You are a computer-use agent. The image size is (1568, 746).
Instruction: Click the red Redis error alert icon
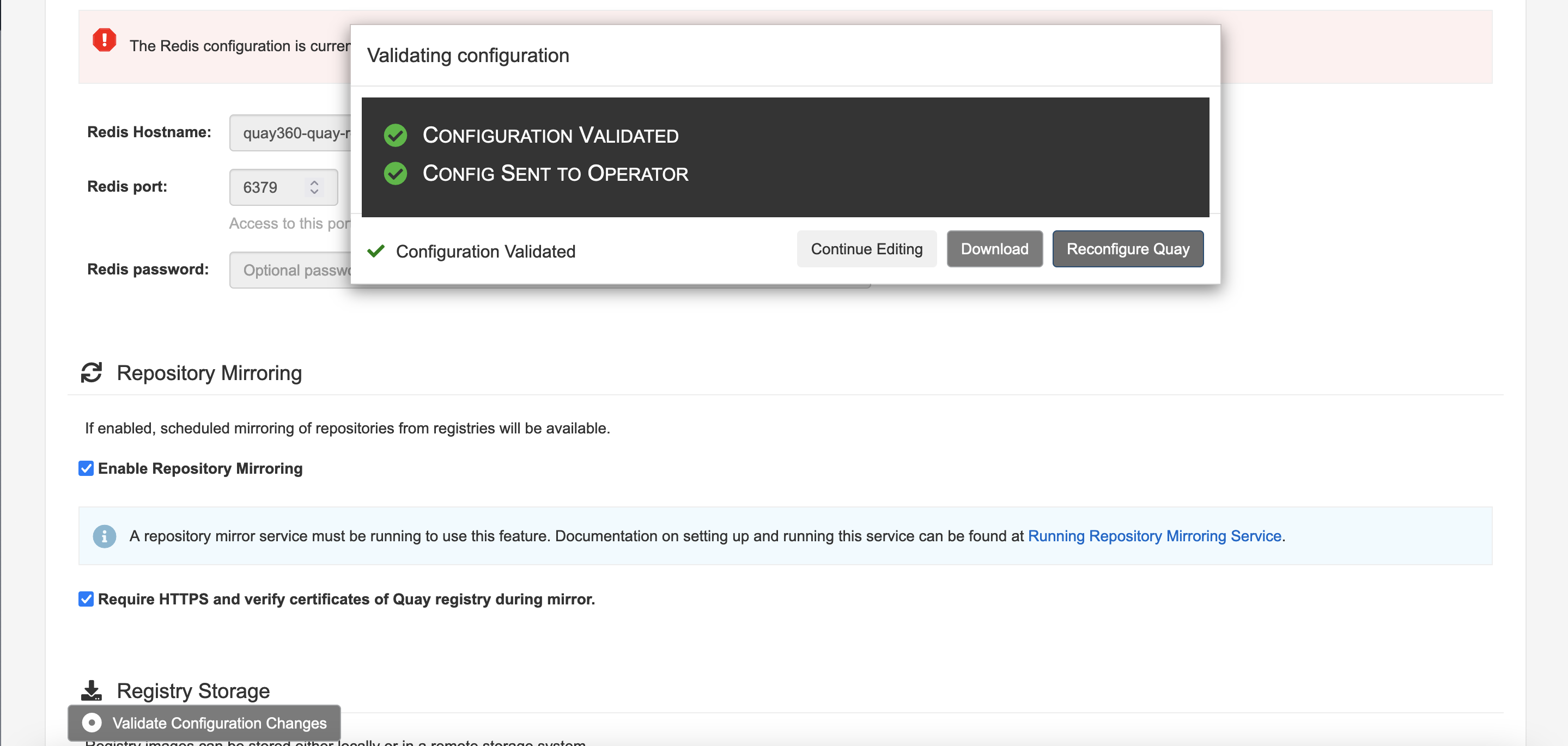(104, 40)
